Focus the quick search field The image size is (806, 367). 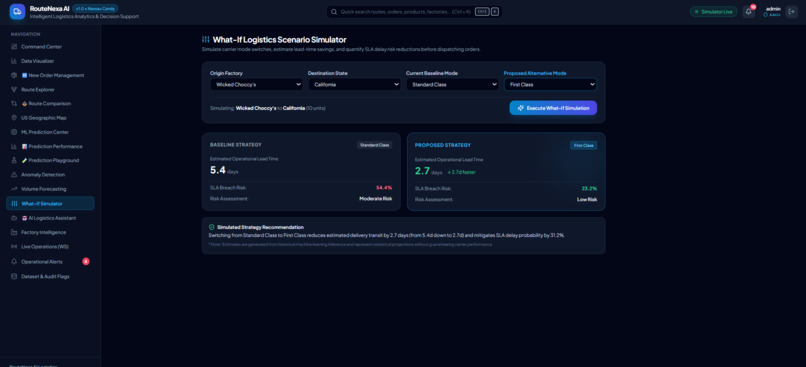414,11
